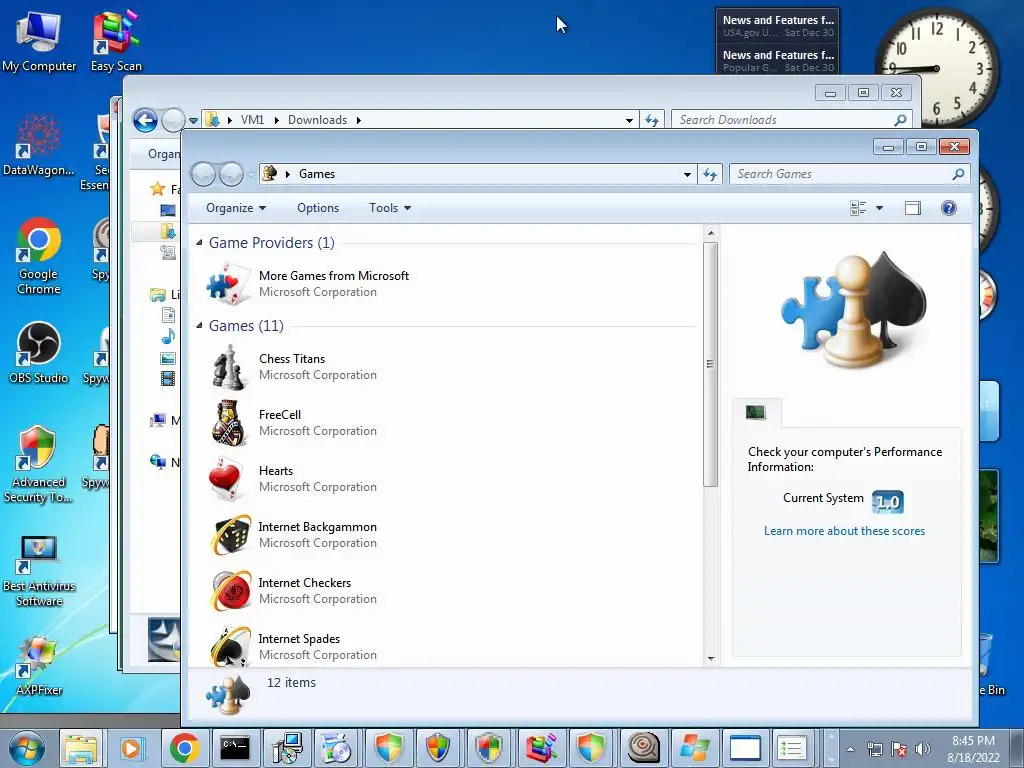Click scrollbar down arrow in games list
1024x768 pixels.
coord(711,659)
